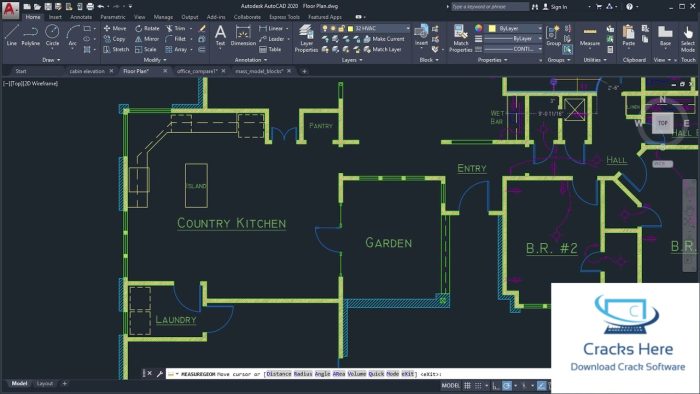The width and height of the screenshot is (700, 394).
Task: Open the Insert ribbon tab
Action: click(x=55, y=17)
